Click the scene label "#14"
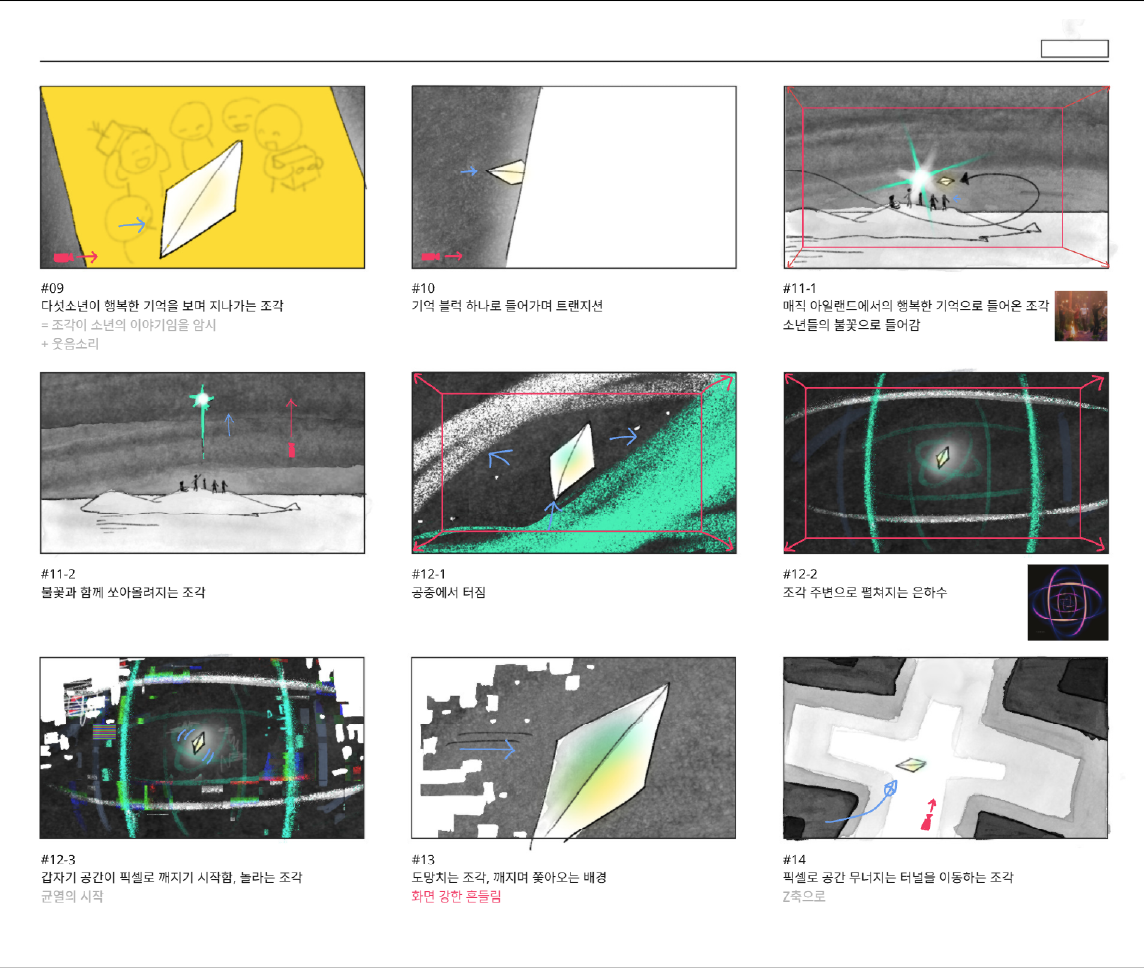This screenshot has width=1144, height=968. 795,859
